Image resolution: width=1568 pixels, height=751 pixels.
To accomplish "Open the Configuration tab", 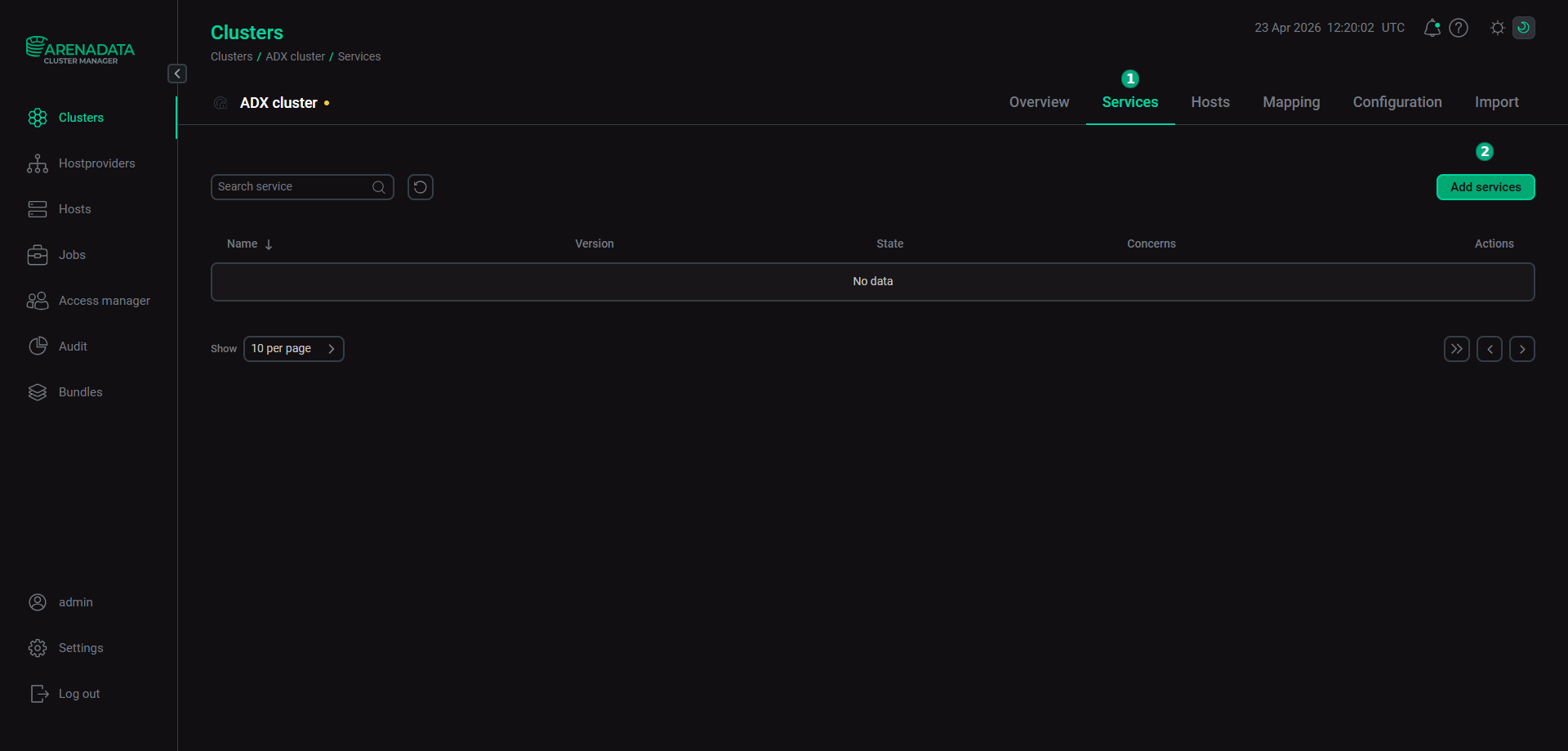I will tap(1397, 102).
